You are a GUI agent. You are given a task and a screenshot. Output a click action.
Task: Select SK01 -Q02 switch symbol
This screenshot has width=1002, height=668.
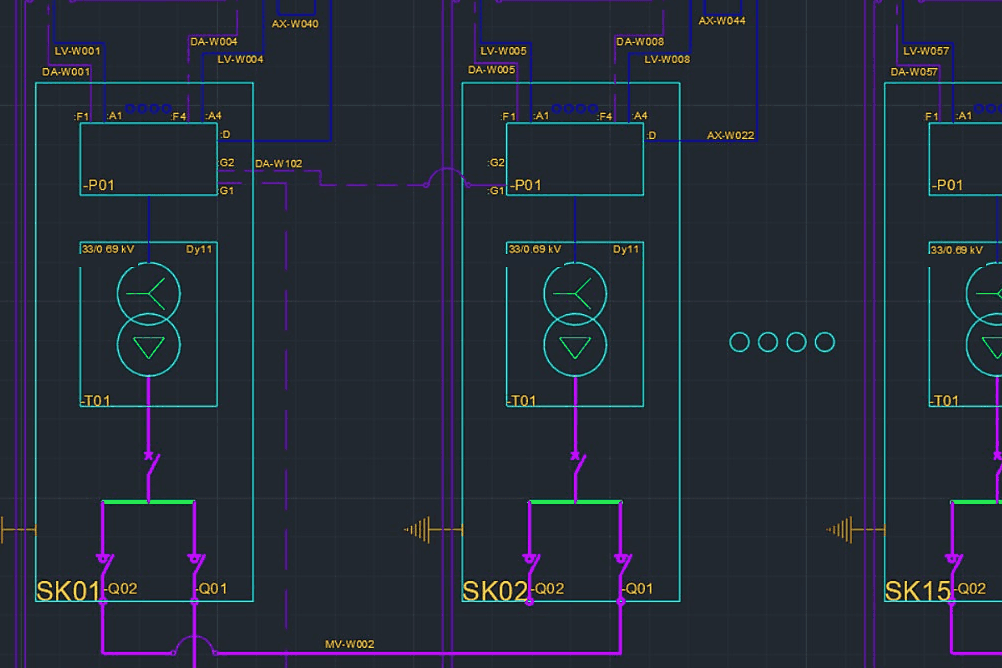(x=104, y=566)
